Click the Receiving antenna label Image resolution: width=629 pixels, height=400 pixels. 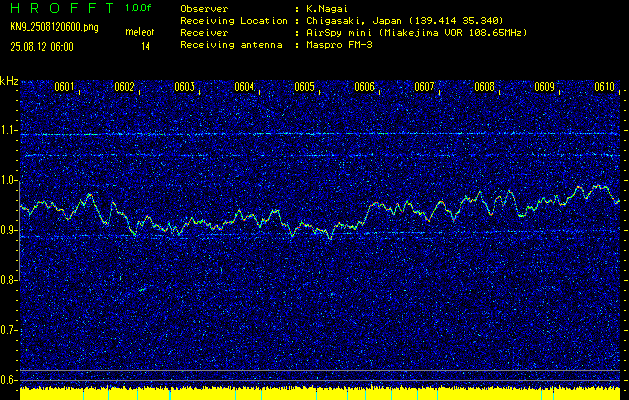(x=231, y=45)
